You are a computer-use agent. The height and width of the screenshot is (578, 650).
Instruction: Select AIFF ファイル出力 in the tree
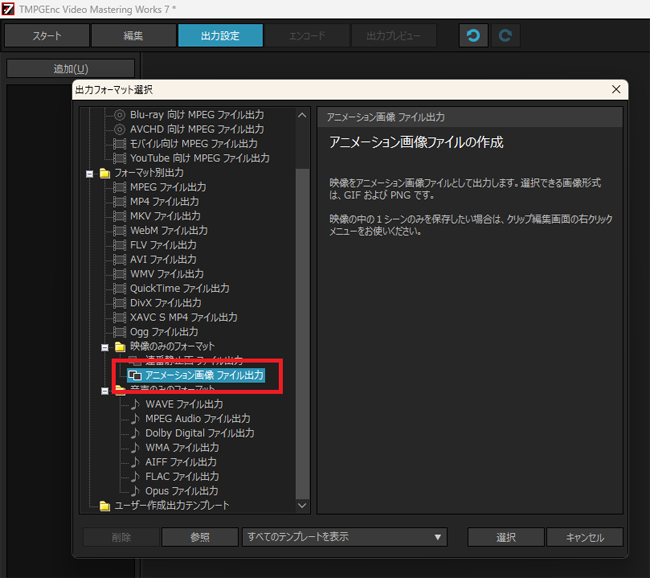pos(181,462)
